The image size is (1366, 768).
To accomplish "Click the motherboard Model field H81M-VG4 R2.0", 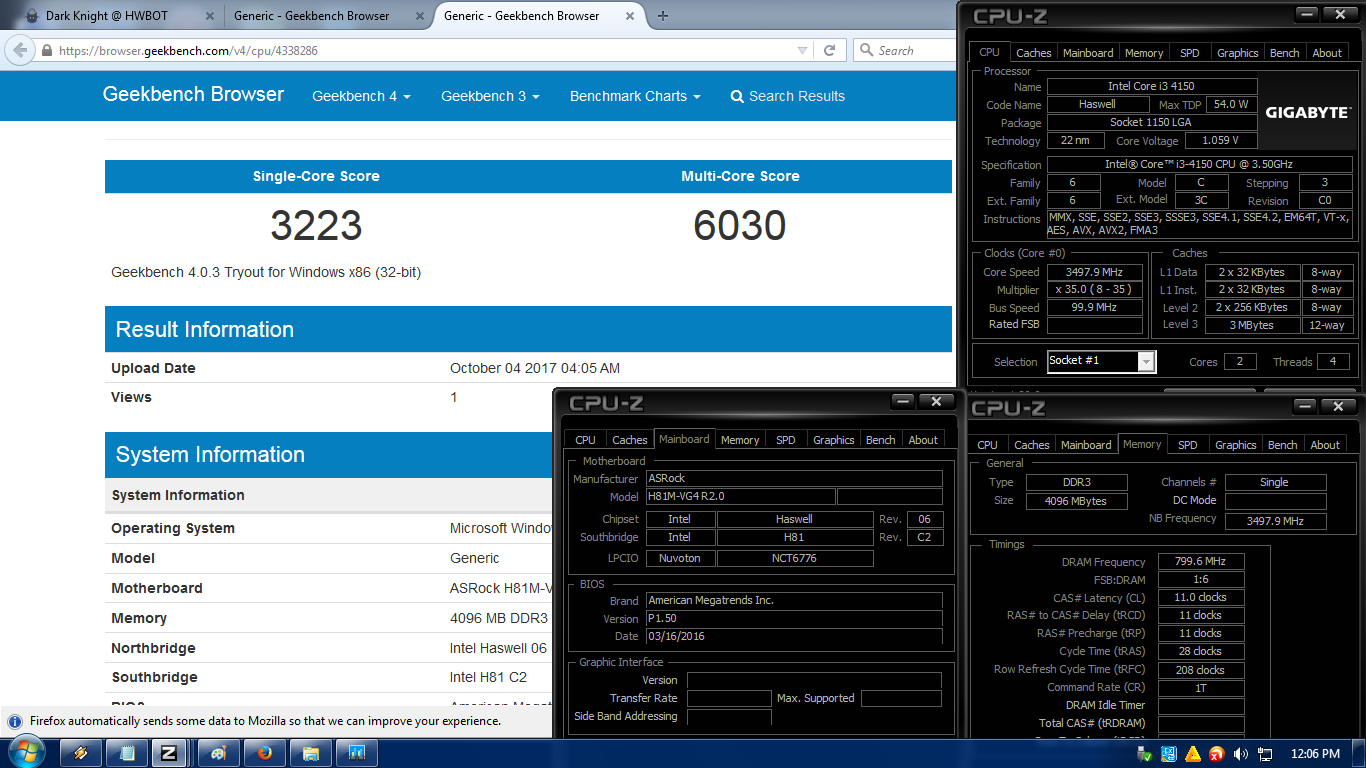I will point(740,497).
